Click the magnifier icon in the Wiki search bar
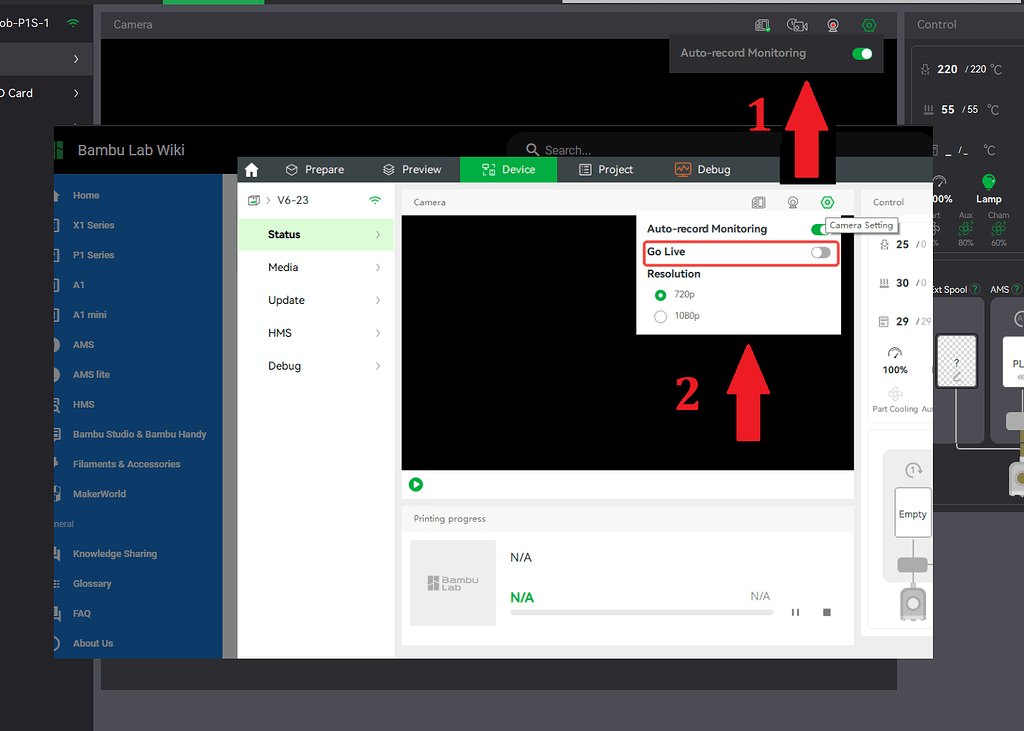Screen dimensions: 1024x731 point(532,150)
